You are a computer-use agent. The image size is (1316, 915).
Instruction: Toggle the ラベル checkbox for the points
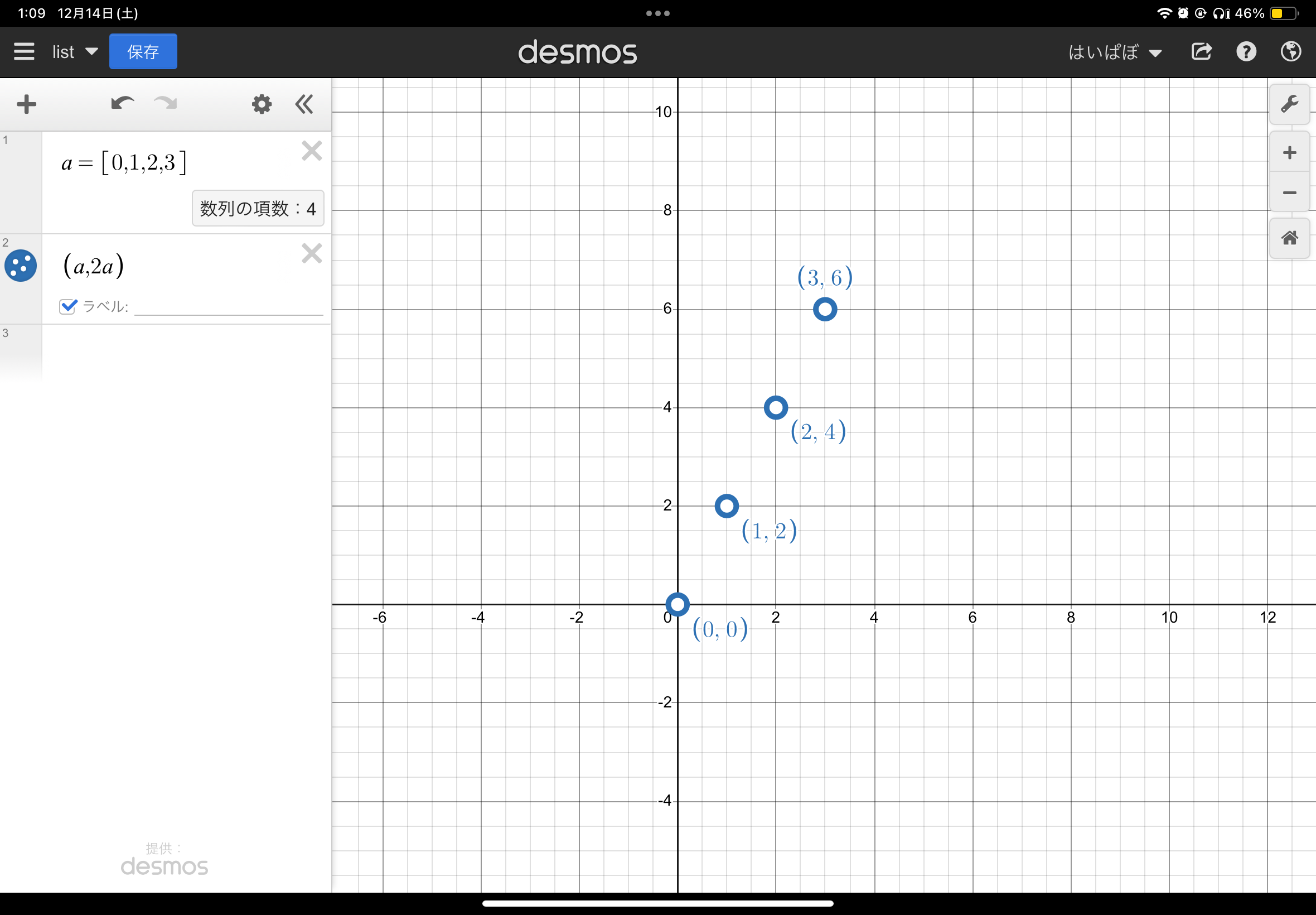click(x=67, y=306)
